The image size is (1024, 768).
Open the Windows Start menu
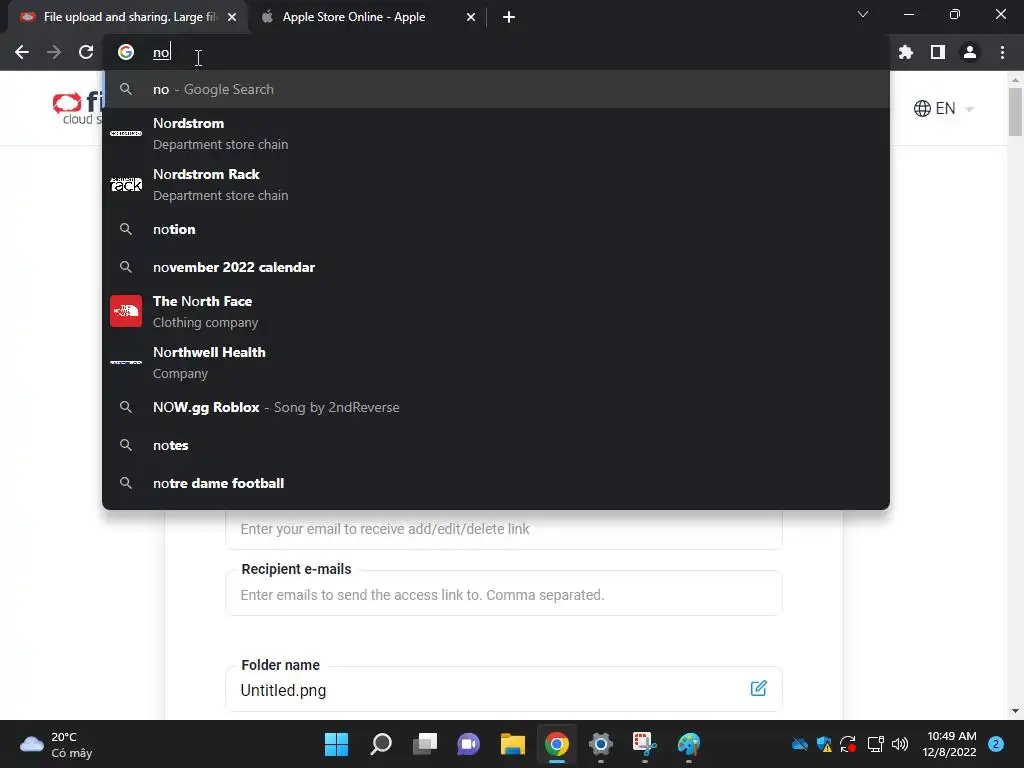pyautogui.click(x=336, y=744)
